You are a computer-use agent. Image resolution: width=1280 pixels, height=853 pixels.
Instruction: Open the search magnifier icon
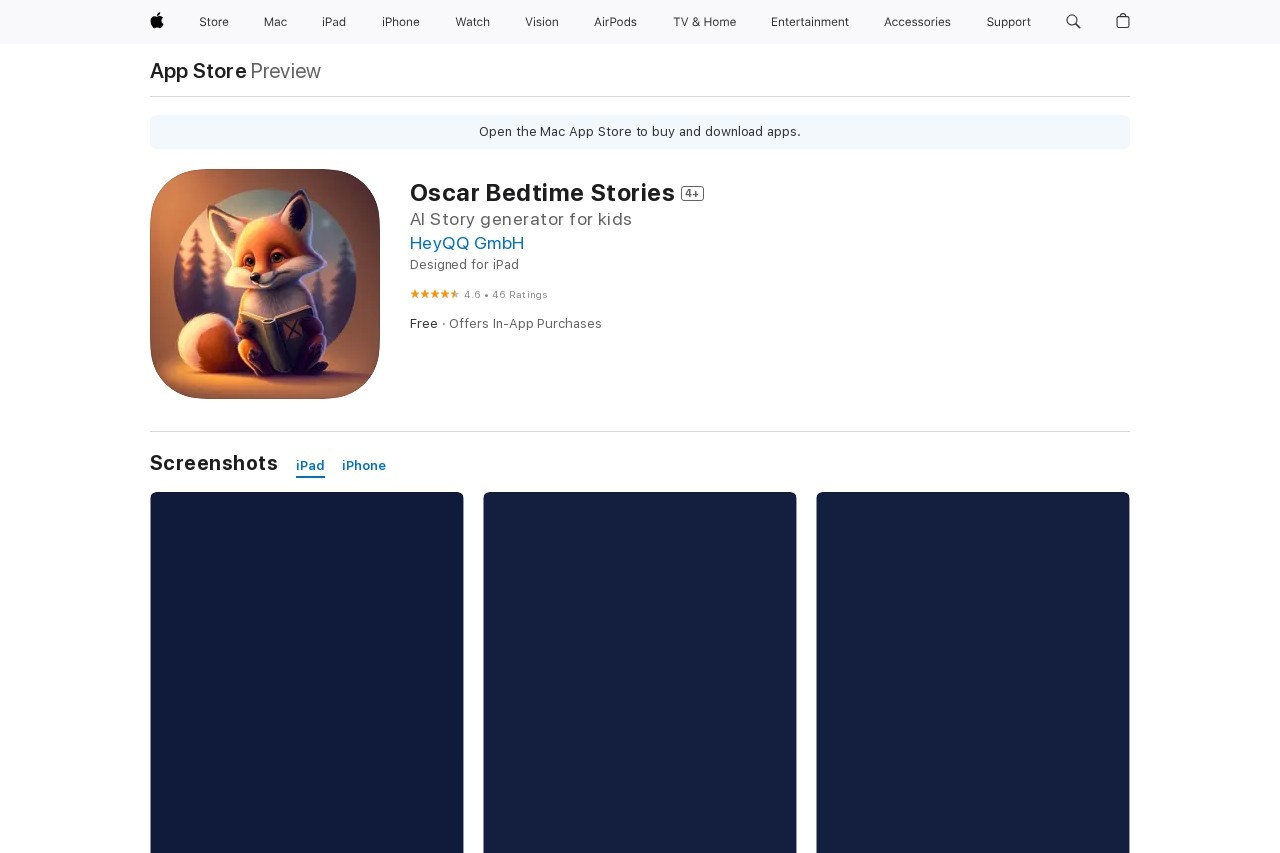click(1073, 21)
